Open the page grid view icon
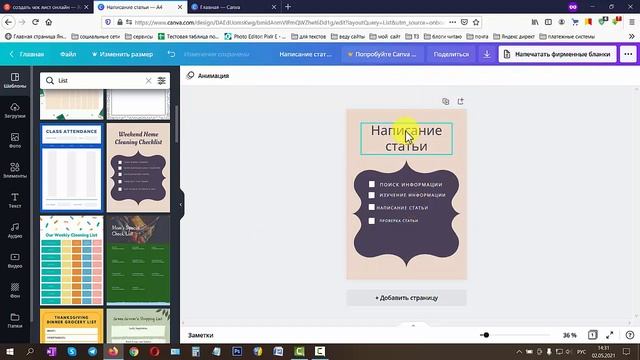This screenshot has width=640, height=360. coord(593,335)
